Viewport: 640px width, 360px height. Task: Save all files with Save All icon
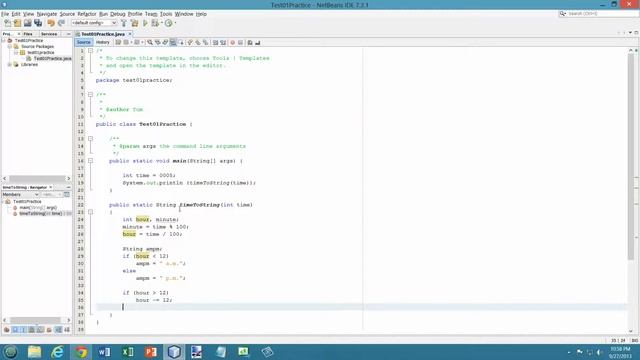coord(38,23)
